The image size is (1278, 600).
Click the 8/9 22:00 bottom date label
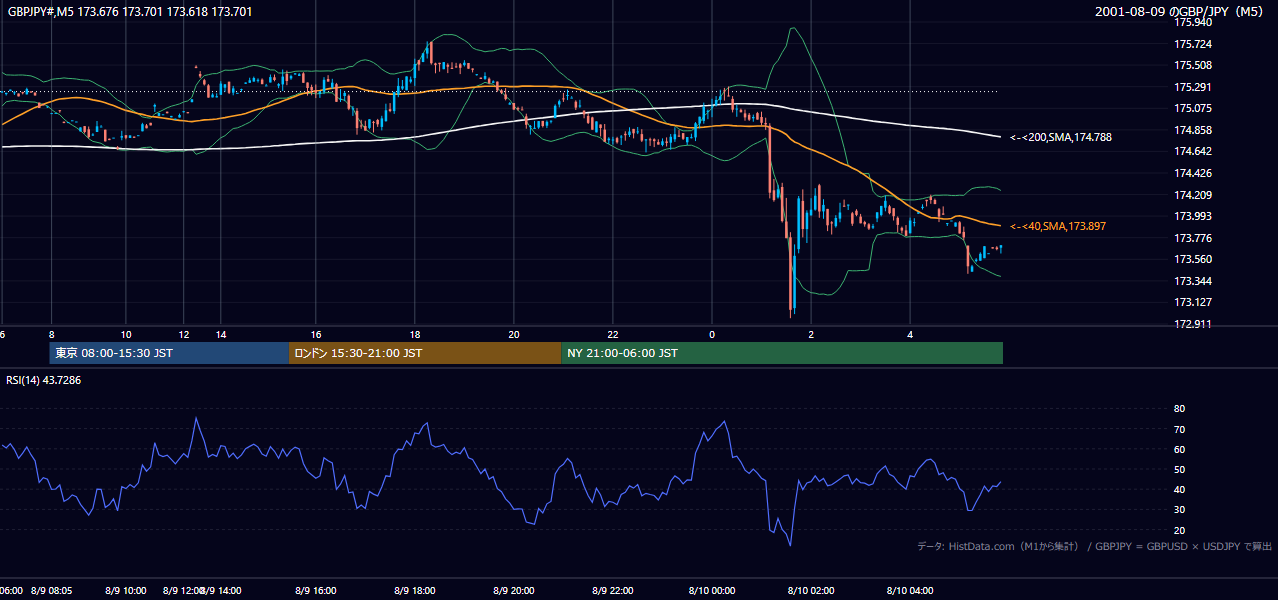(x=613, y=591)
